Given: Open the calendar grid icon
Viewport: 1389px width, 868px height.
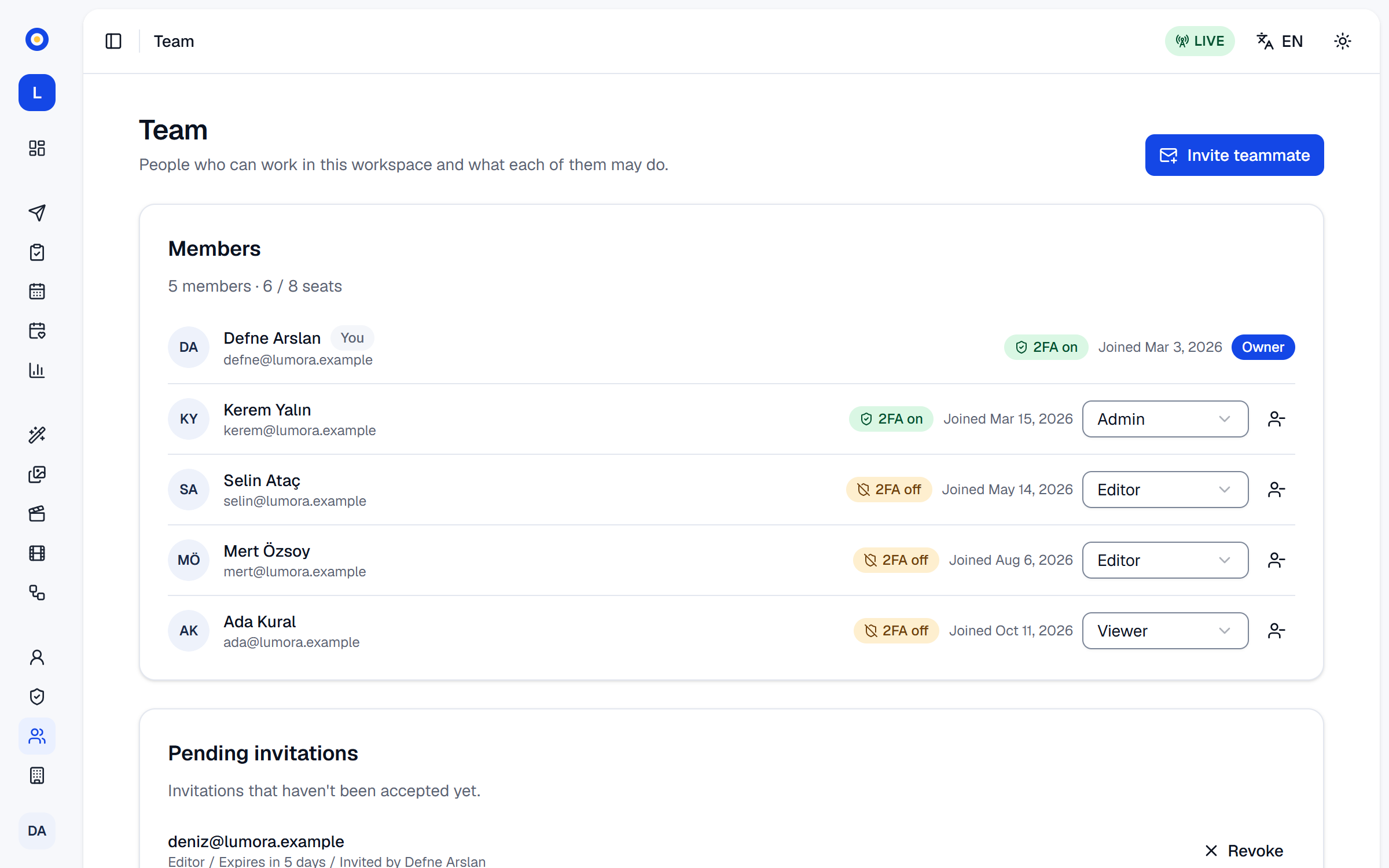Looking at the screenshot, I should click(37, 292).
